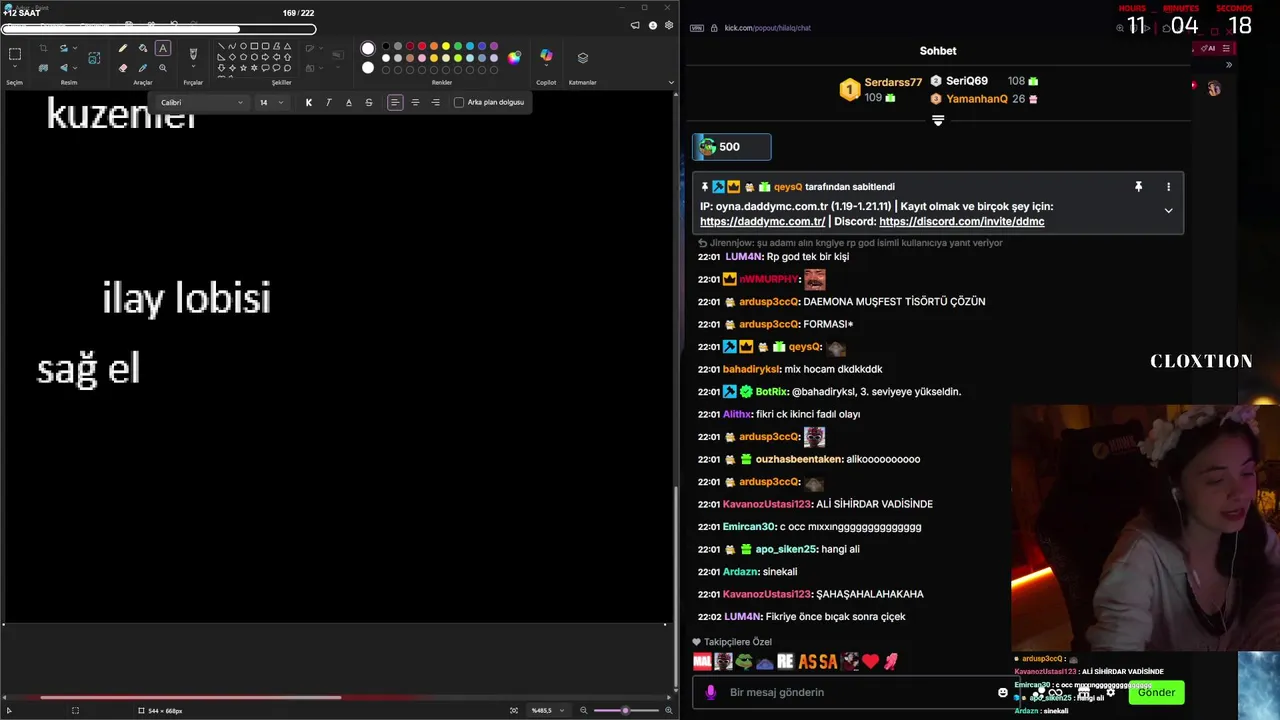Open the emoji picker in chat input
Screen dimensions: 1280x720
click(x=1003, y=692)
